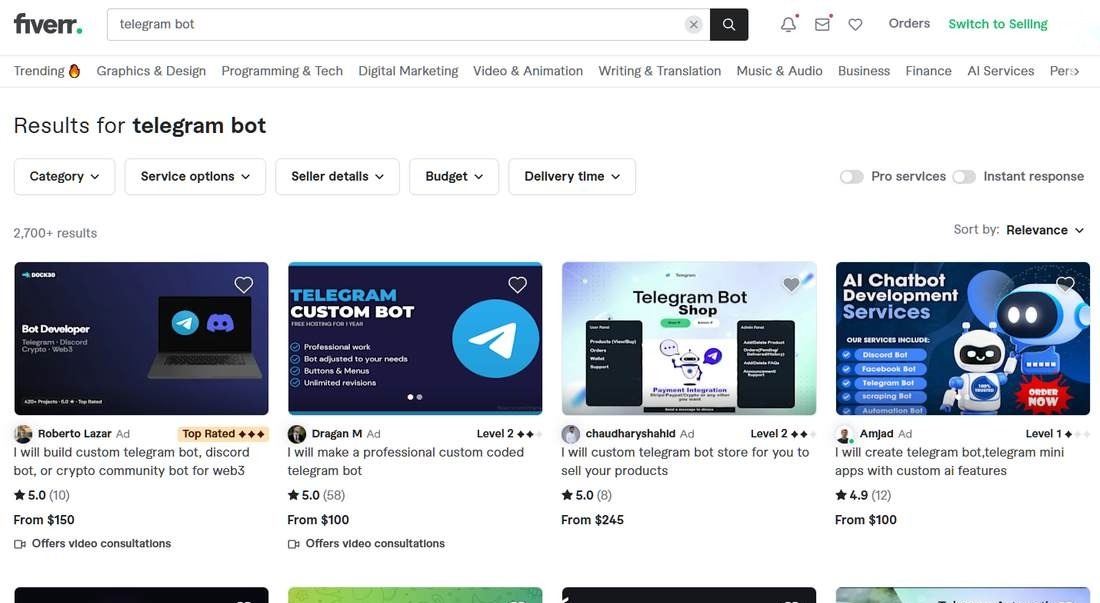Expand the Seller details filter
The width and height of the screenshot is (1100, 603).
click(x=337, y=177)
